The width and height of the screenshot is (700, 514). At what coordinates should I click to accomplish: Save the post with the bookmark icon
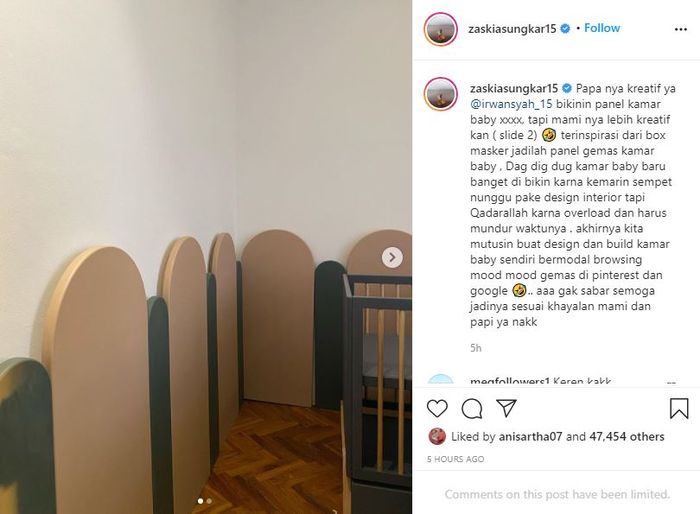[679, 408]
